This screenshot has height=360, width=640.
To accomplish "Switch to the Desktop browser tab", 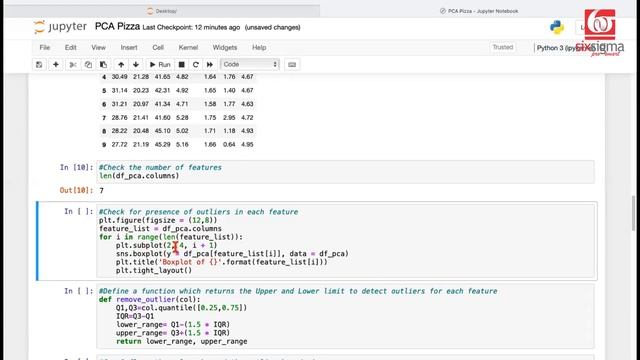I will pos(162,11).
